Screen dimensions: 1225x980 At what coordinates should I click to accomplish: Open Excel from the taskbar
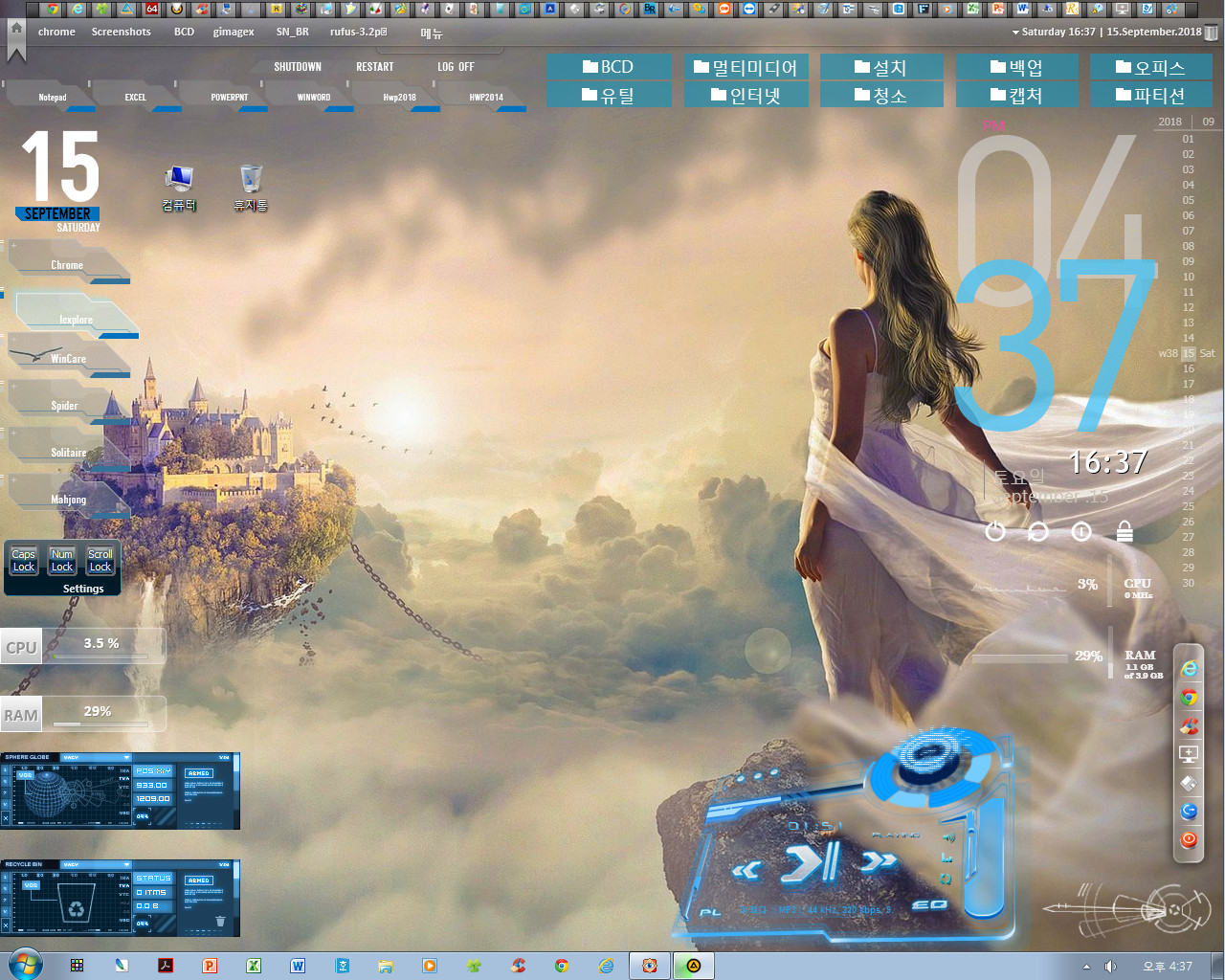[x=254, y=966]
